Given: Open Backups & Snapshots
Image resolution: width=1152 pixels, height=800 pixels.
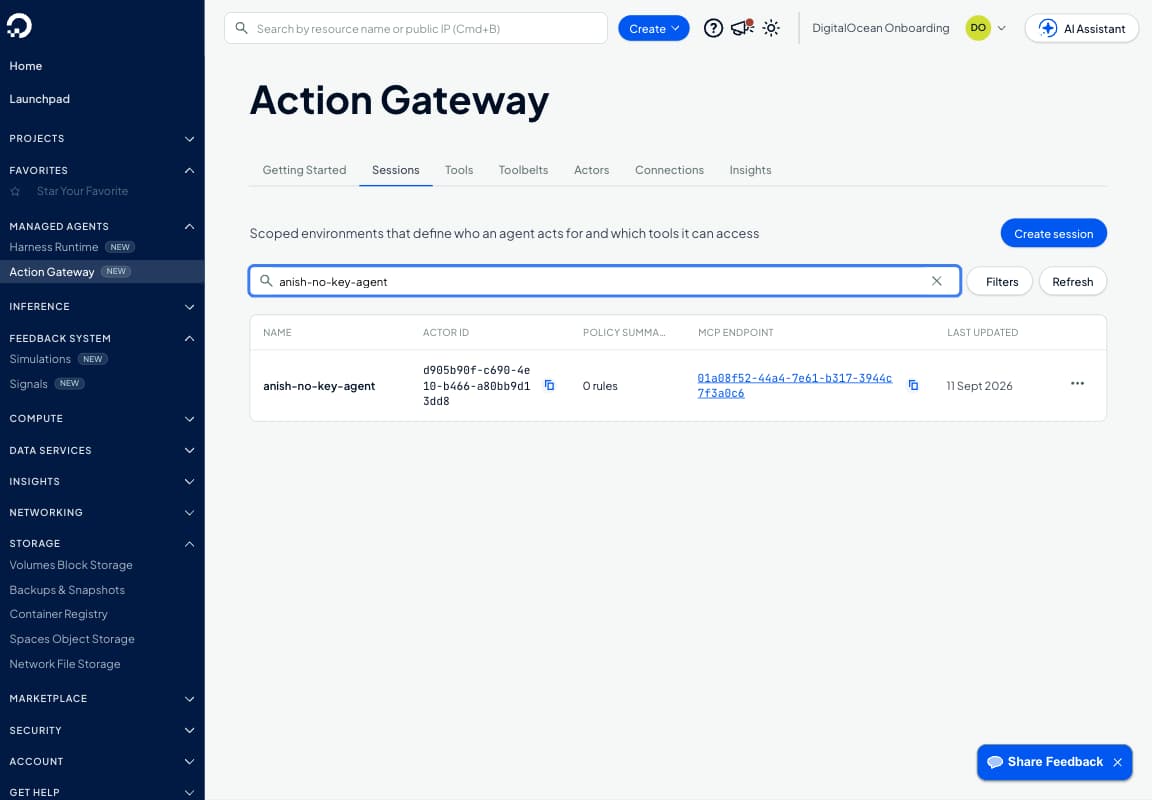Looking at the screenshot, I should [67, 590].
